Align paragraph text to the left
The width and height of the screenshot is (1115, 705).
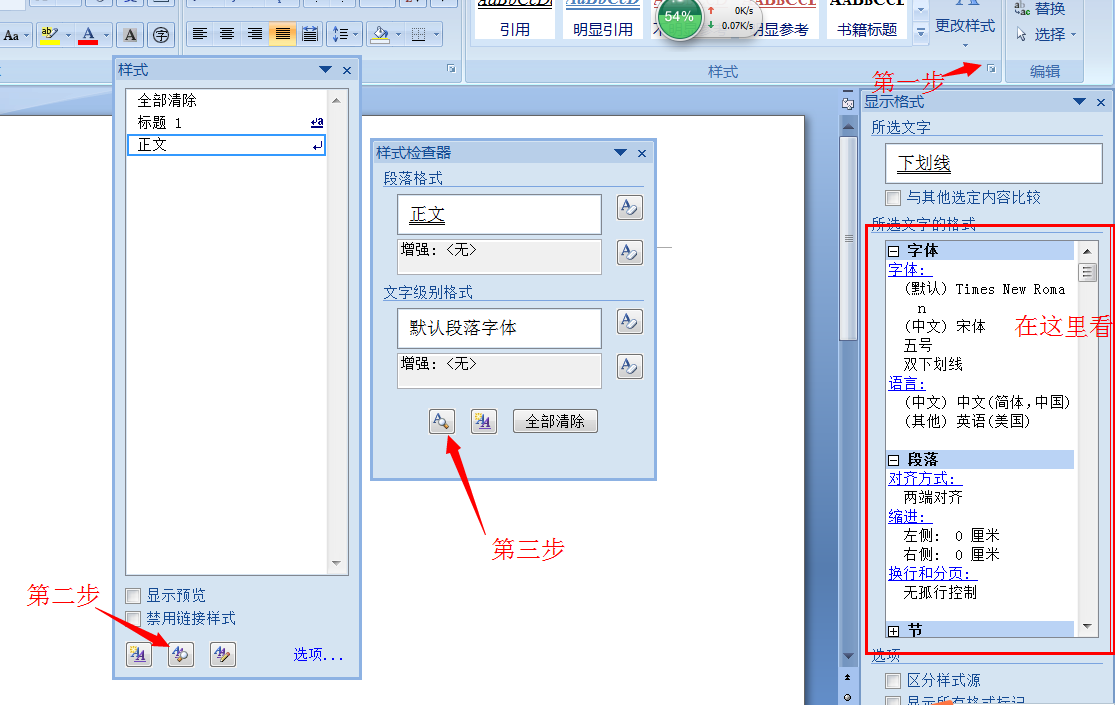201,34
